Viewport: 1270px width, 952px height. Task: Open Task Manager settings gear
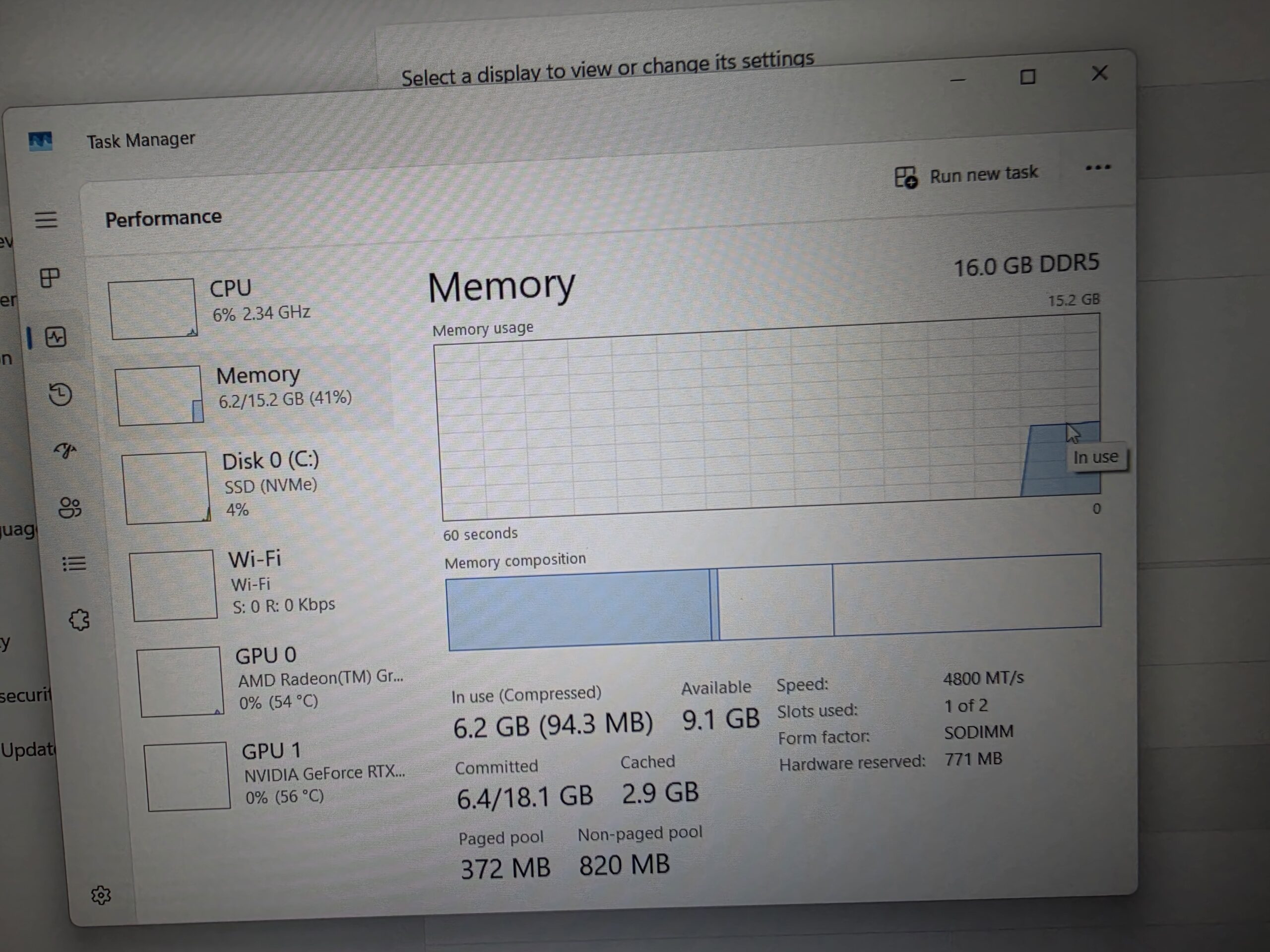click(101, 894)
